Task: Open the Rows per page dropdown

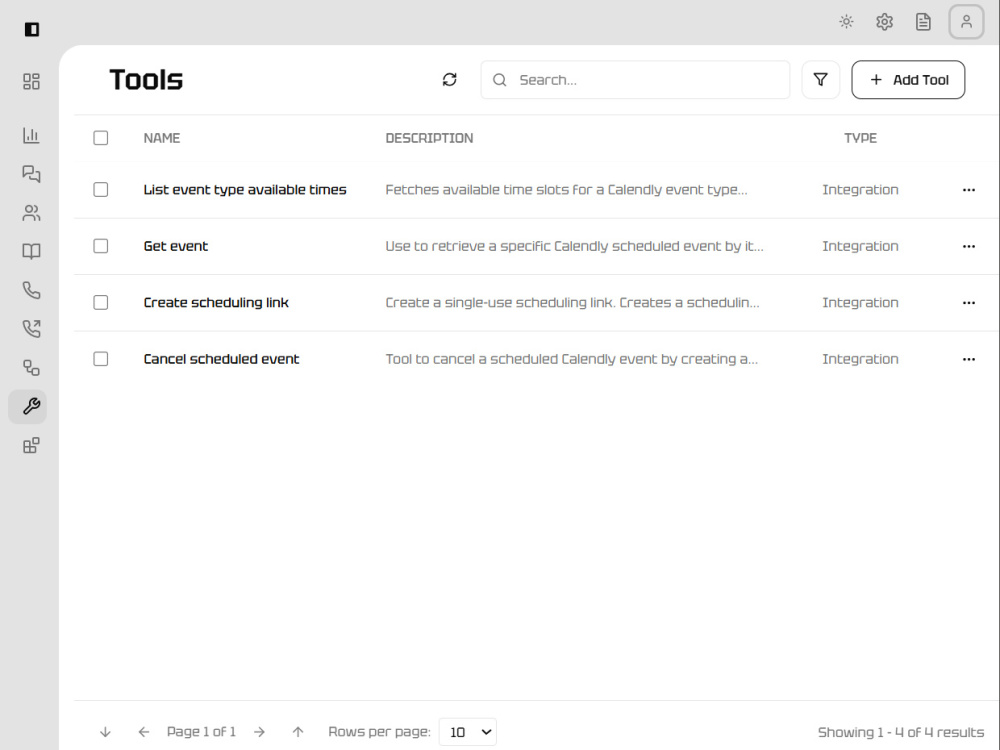Action: click(467, 732)
